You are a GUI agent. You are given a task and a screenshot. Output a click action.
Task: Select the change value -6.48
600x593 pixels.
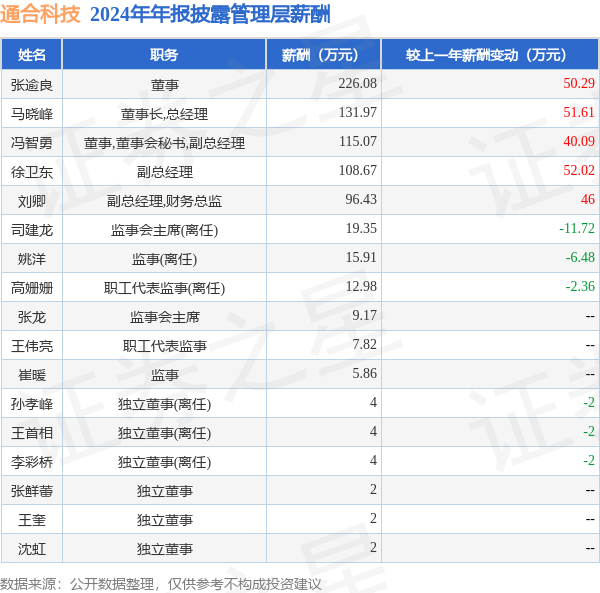click(x=580, y=258)
